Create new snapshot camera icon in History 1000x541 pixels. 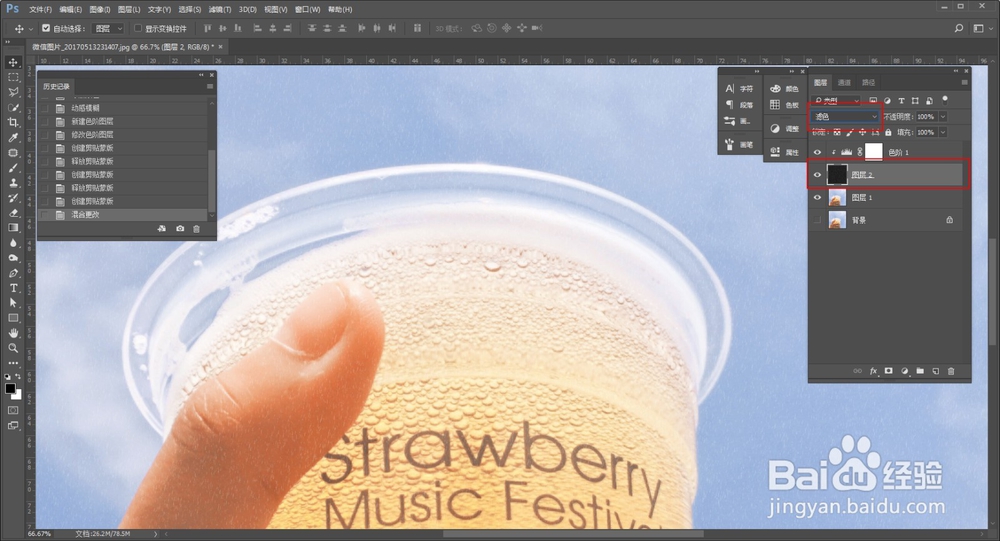click(x=180, y=228)
